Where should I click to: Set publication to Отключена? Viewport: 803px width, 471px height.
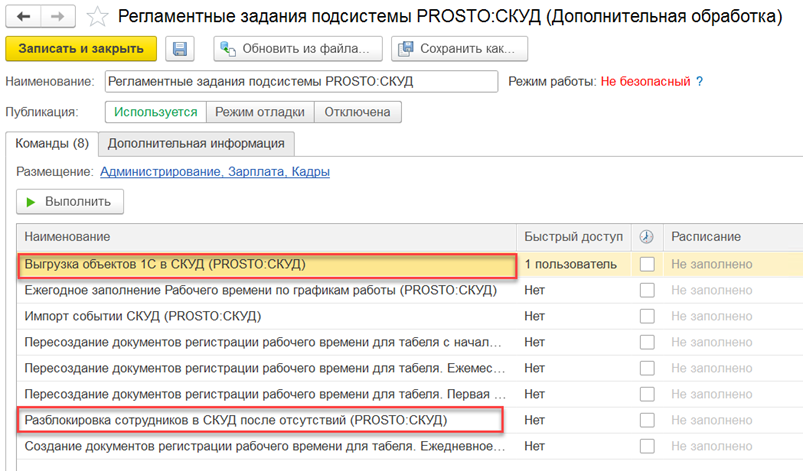358,113
